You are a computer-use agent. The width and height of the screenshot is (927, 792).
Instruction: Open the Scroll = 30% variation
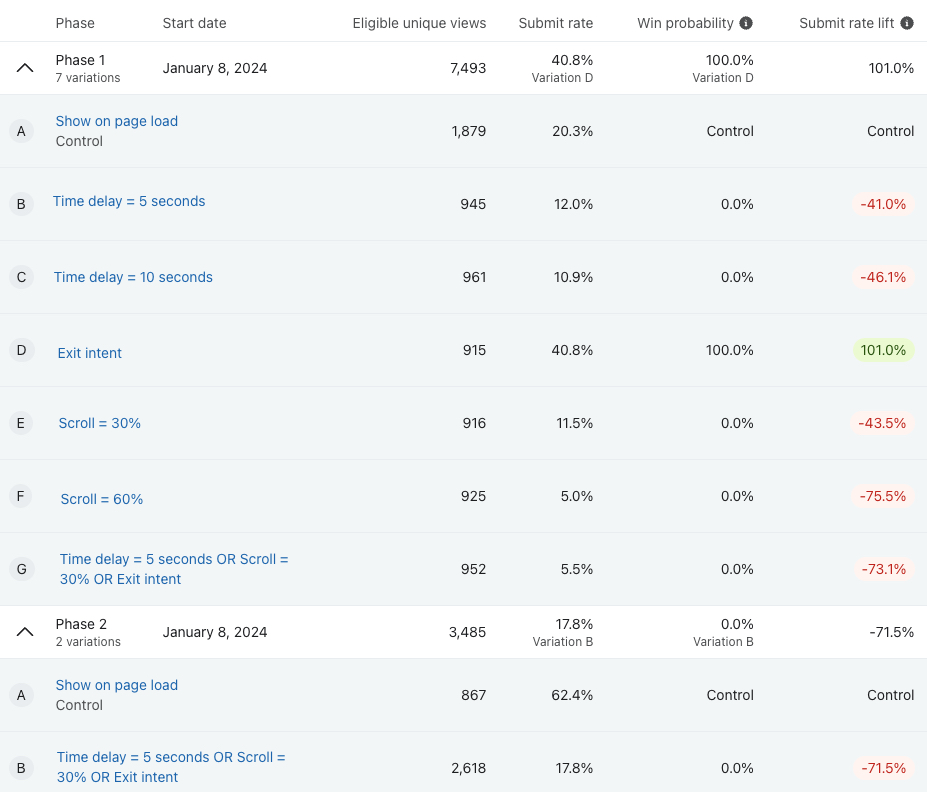tap(99, 423)
